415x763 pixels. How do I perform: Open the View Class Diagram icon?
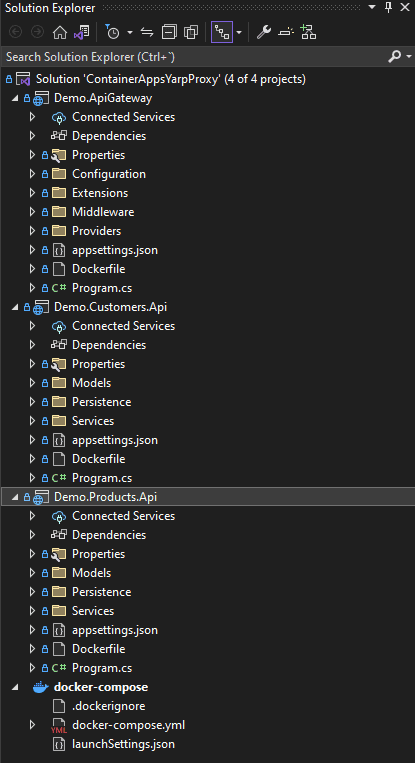click(308, 33)
